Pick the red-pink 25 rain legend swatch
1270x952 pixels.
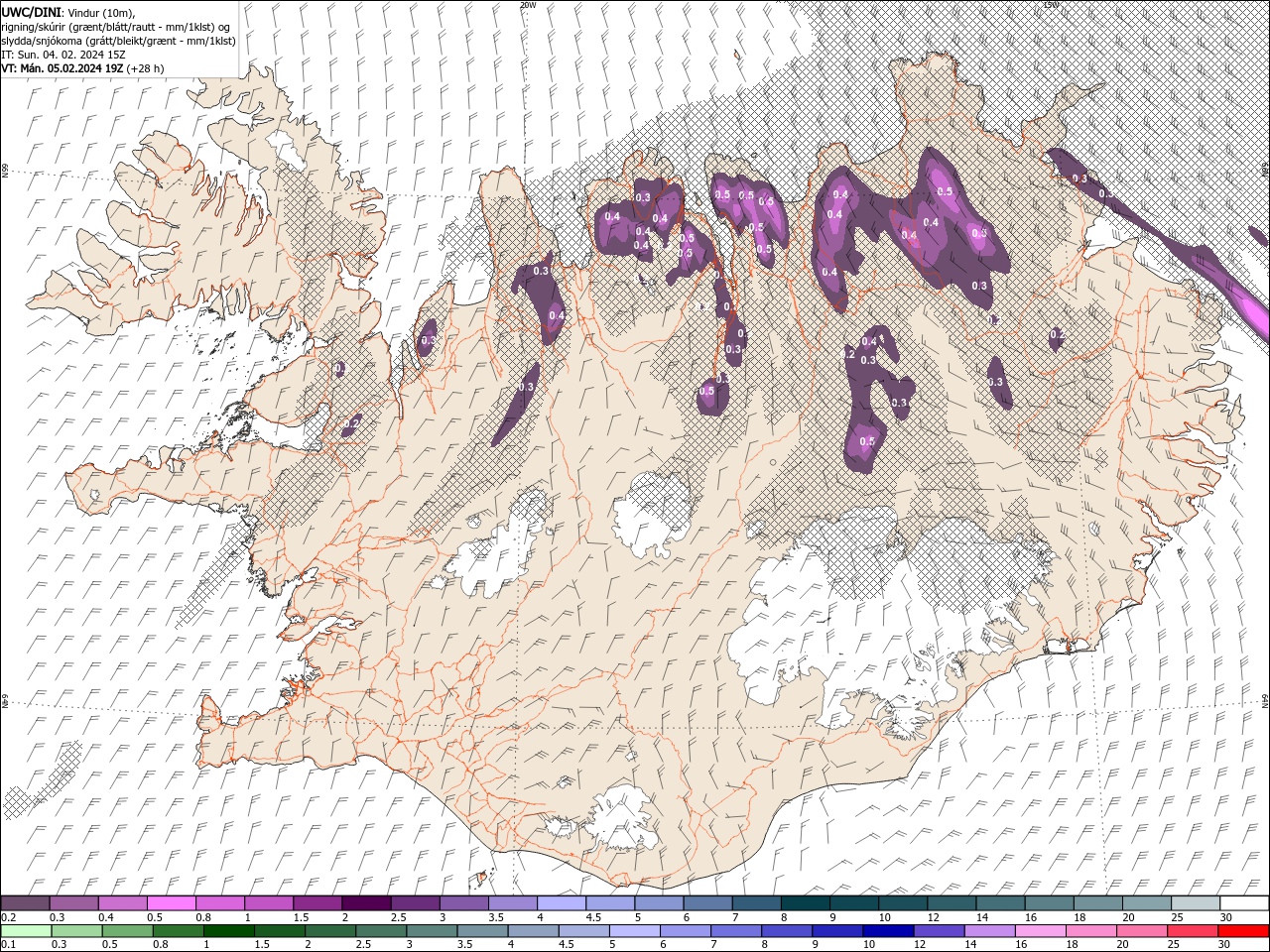pos(1192,931)
